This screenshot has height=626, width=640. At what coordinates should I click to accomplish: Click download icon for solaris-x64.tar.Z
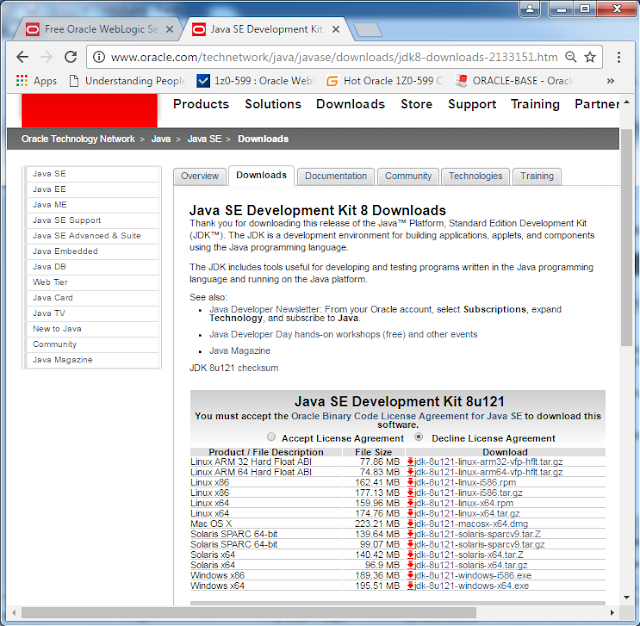411,555
